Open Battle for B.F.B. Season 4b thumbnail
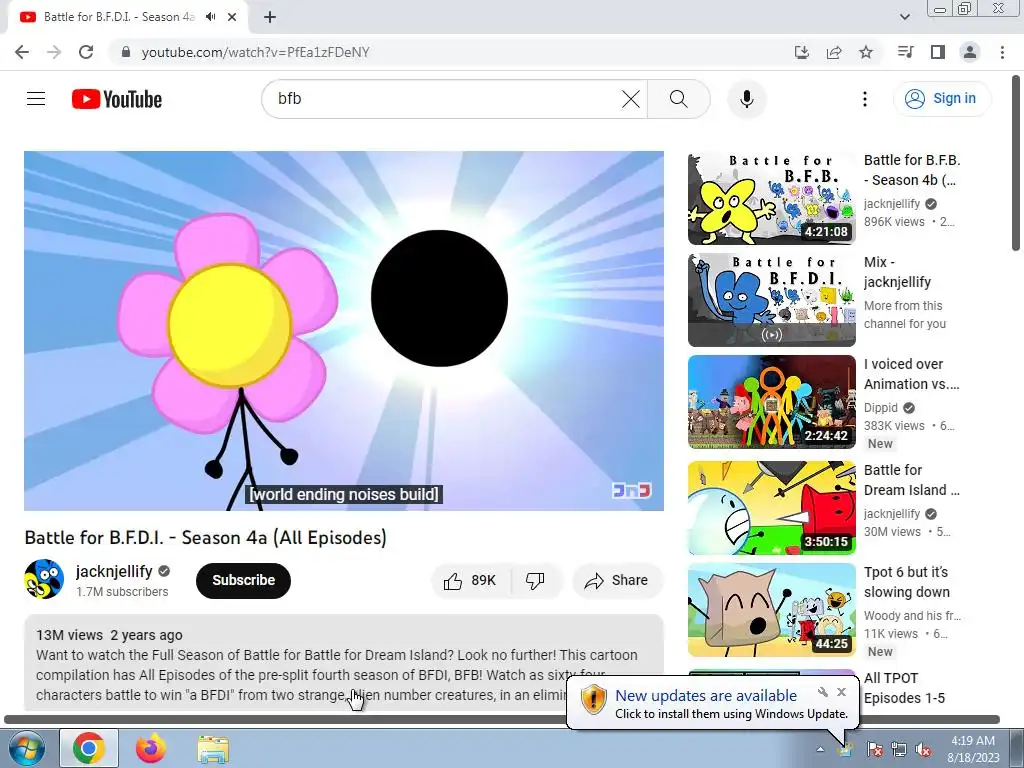 [x=771, y=199]
